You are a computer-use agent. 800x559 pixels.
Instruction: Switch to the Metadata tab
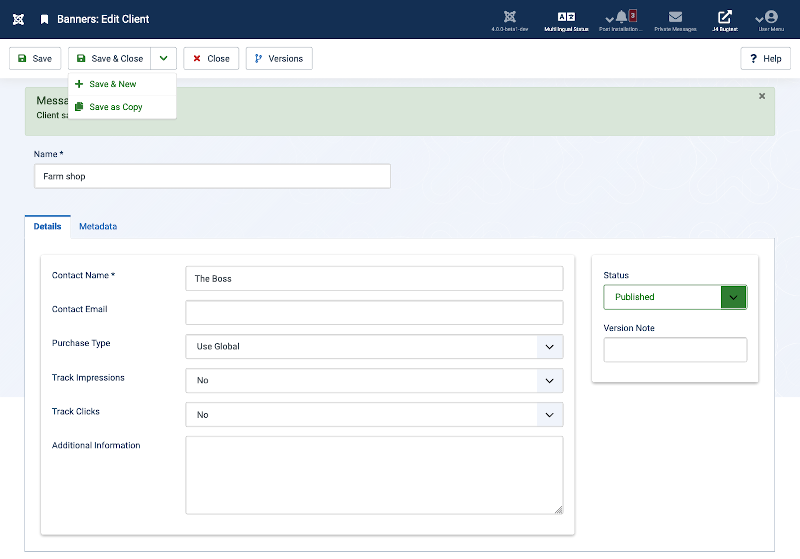[98, 227]
